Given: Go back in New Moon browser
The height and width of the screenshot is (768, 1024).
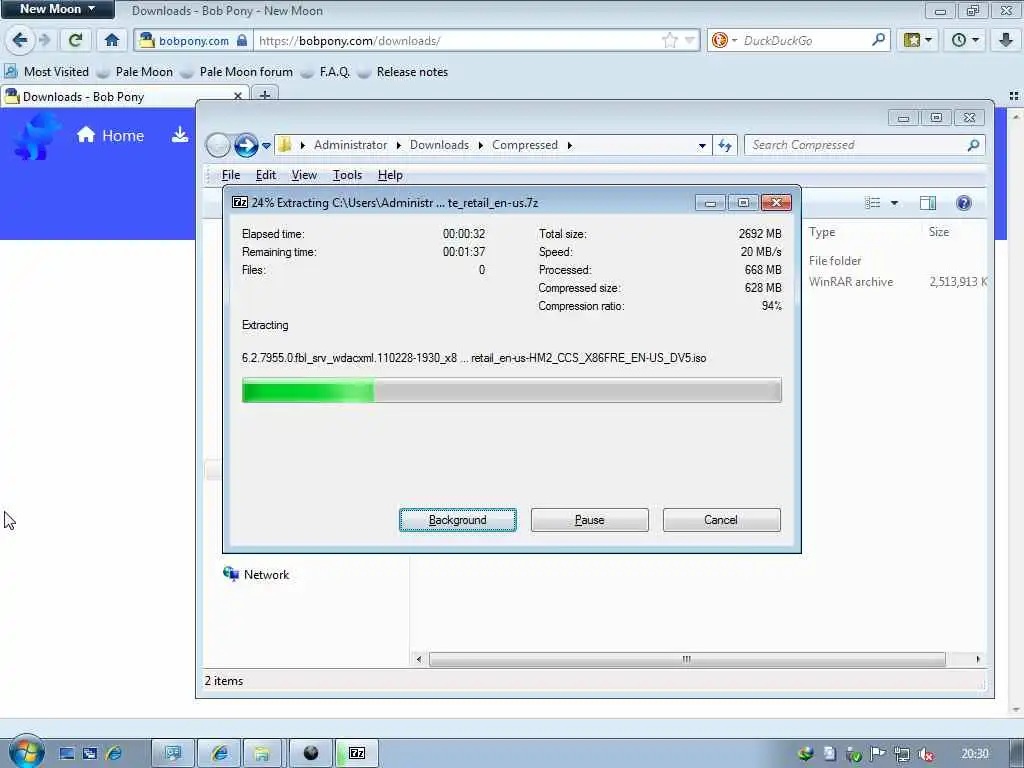Looking at the screenshot, I should (20, 40).
